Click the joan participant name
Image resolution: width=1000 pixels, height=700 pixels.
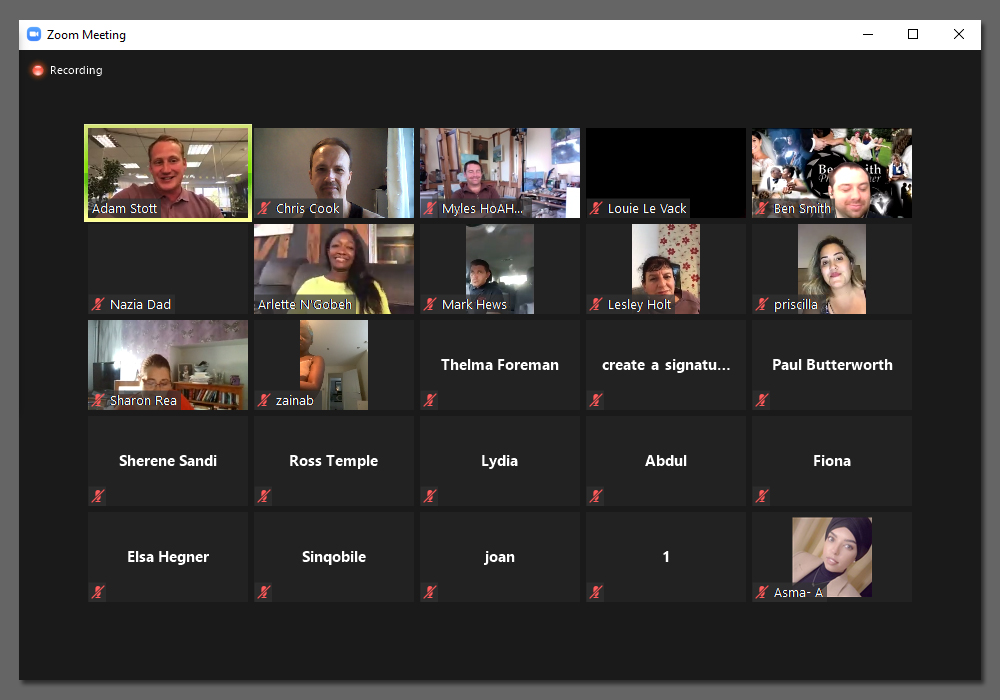(499, 557)
